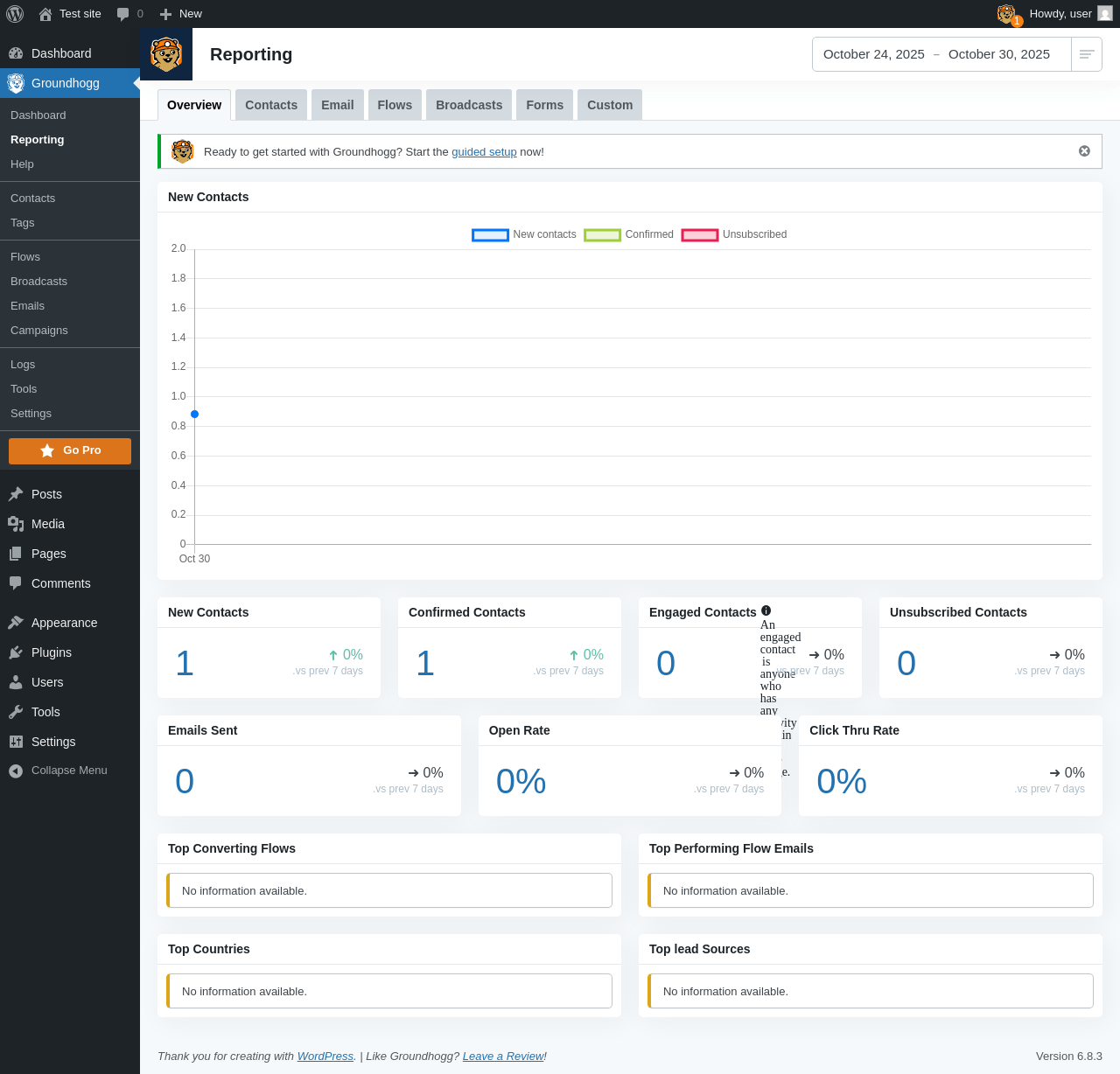This screenshot has height=1074, width=1120.
Task: Click the Appearance brush icon in sidebar
Action: (x=16, y=623)
